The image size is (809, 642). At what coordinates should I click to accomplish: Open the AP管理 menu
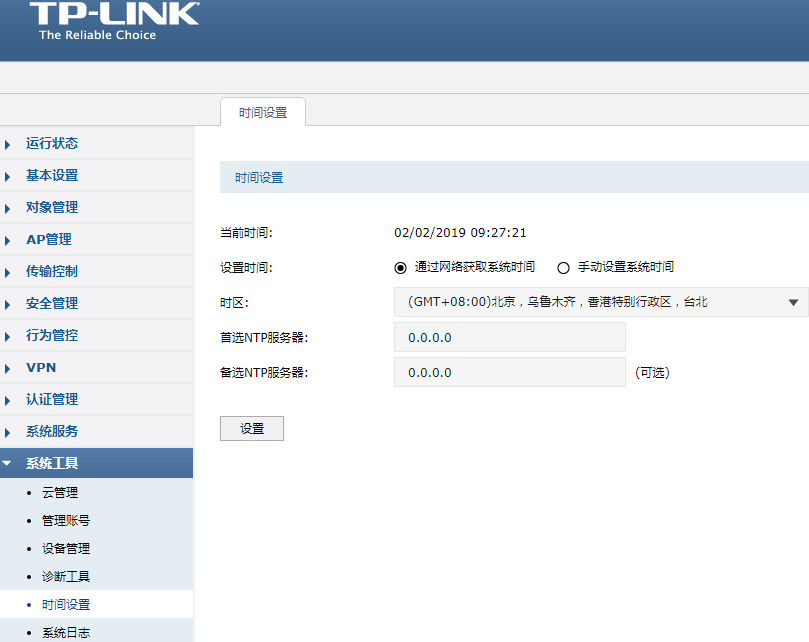point(51,239)
